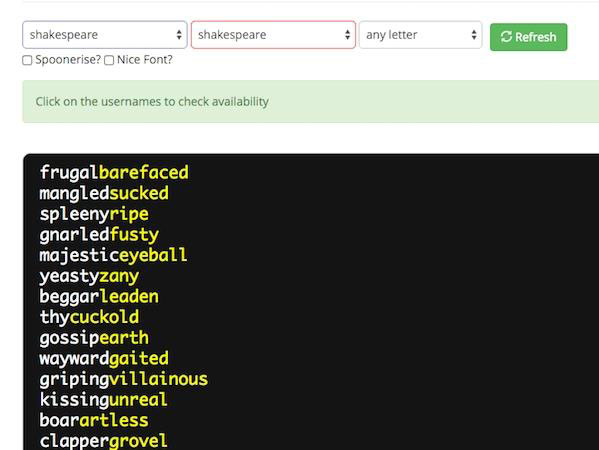
Task: Open the first shakespeare dropdown
Action: [105, 35]
